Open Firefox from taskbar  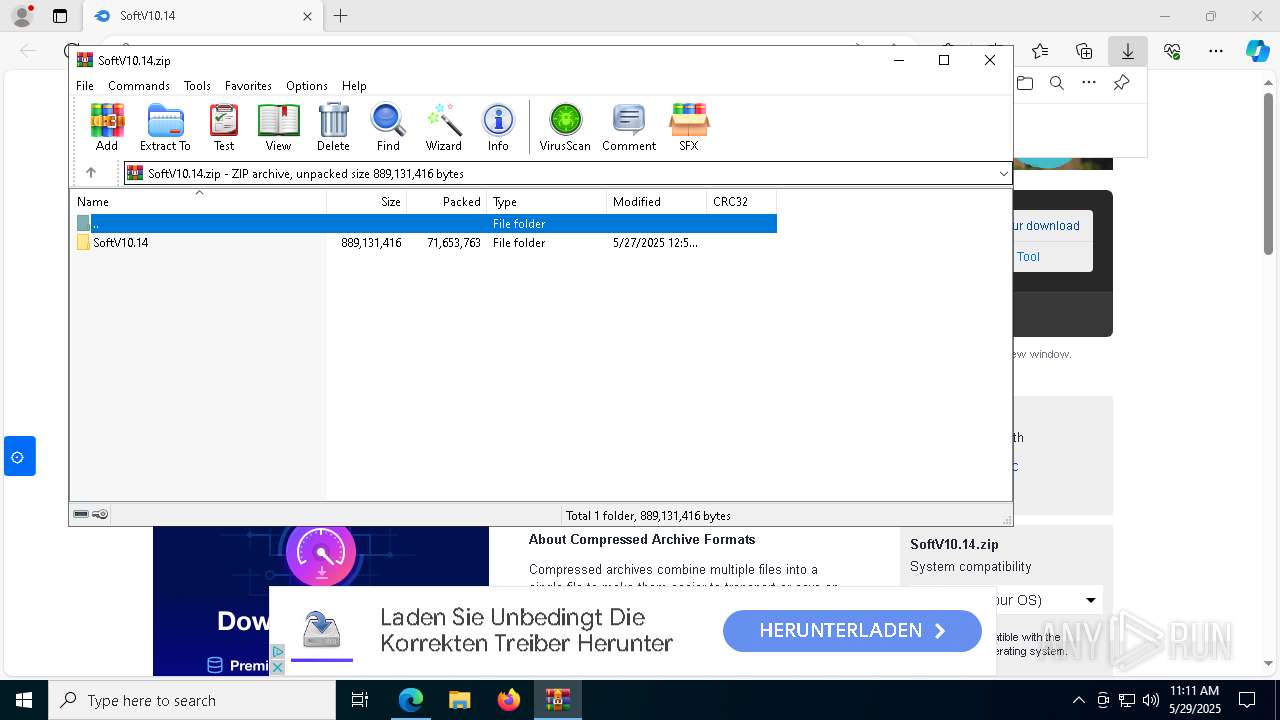click(509, 700)
